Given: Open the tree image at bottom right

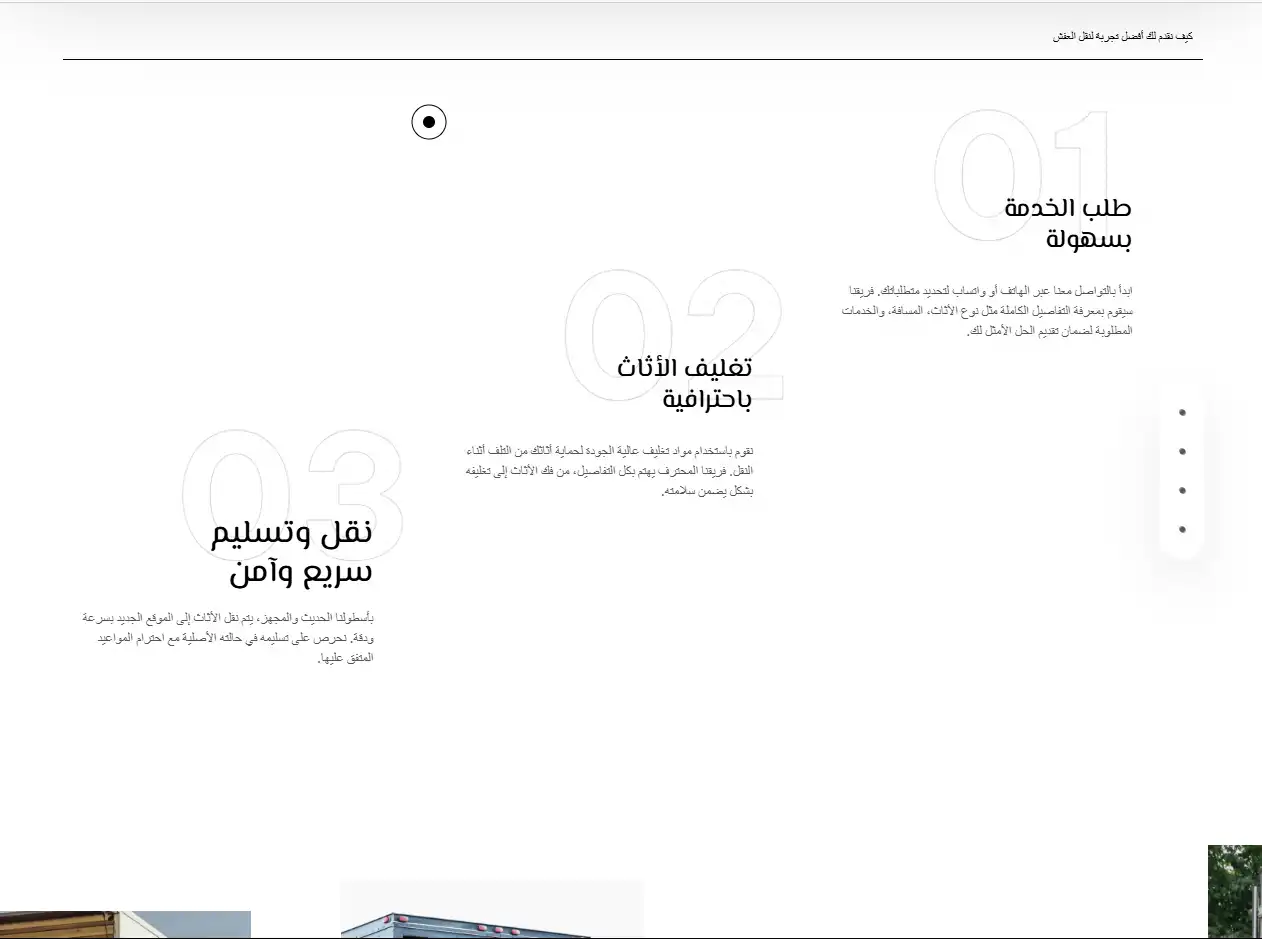Looking at the screenshot, I should (x=1234, y=891).
